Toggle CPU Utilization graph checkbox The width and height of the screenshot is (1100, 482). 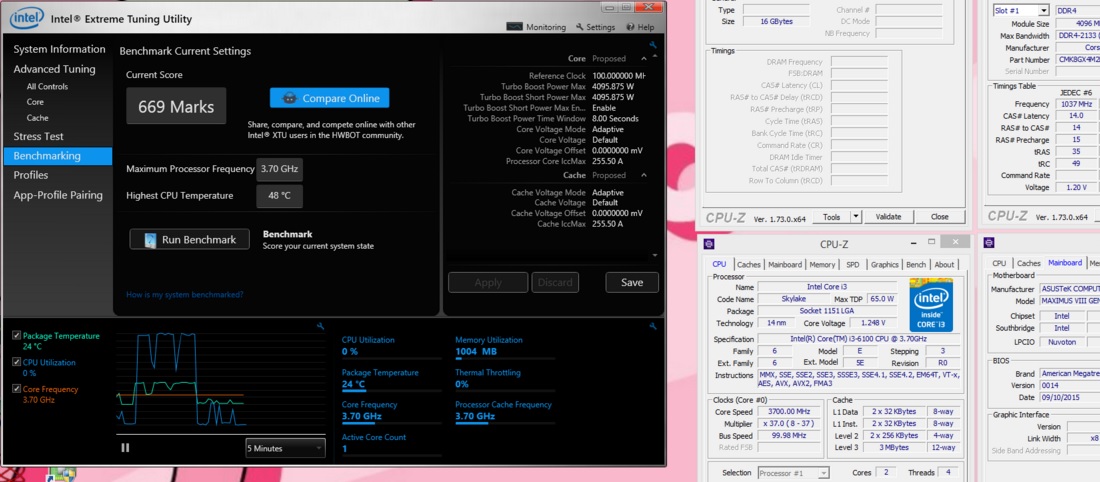tap(17, 362)
